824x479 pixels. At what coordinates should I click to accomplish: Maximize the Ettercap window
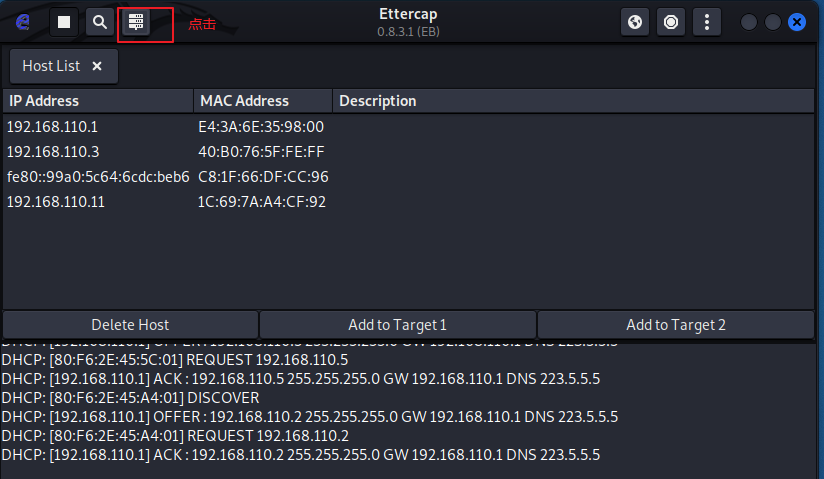click(772, 22)
